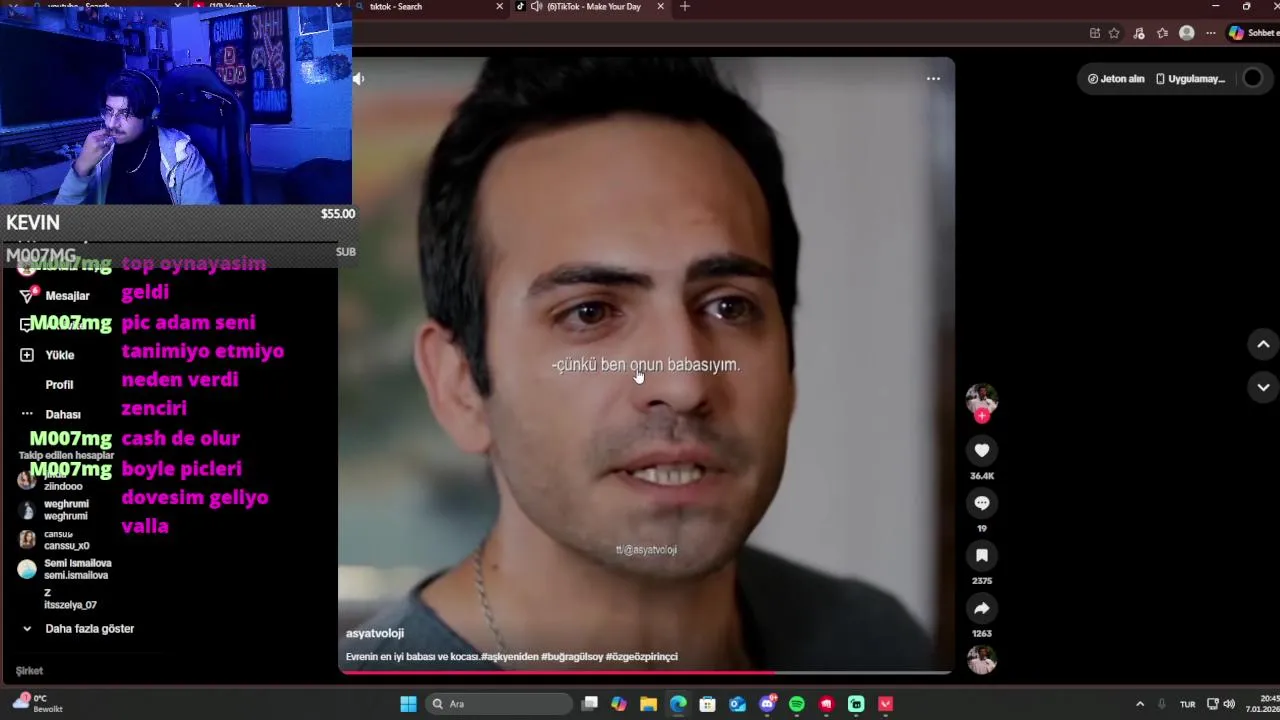
Task: Click Jeton alın coins button
Action: click(1116, 79)
